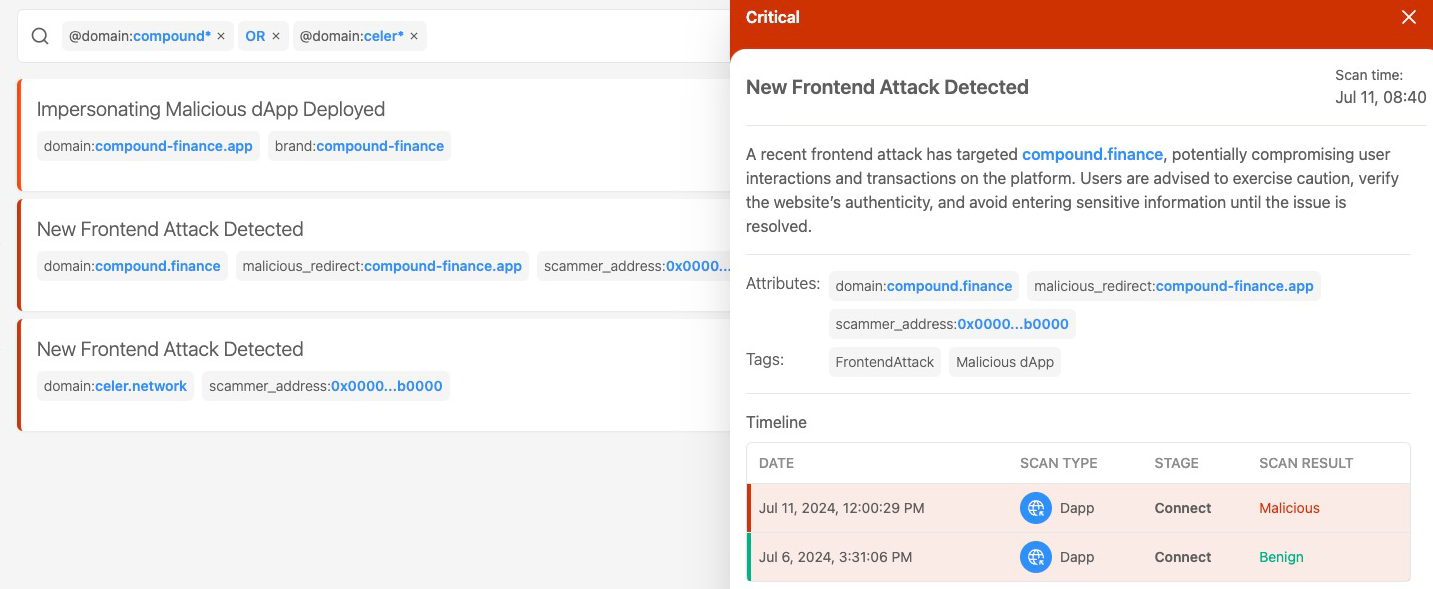Click the domain:compound-finance.app attribute chip

(x=147, y=146)
